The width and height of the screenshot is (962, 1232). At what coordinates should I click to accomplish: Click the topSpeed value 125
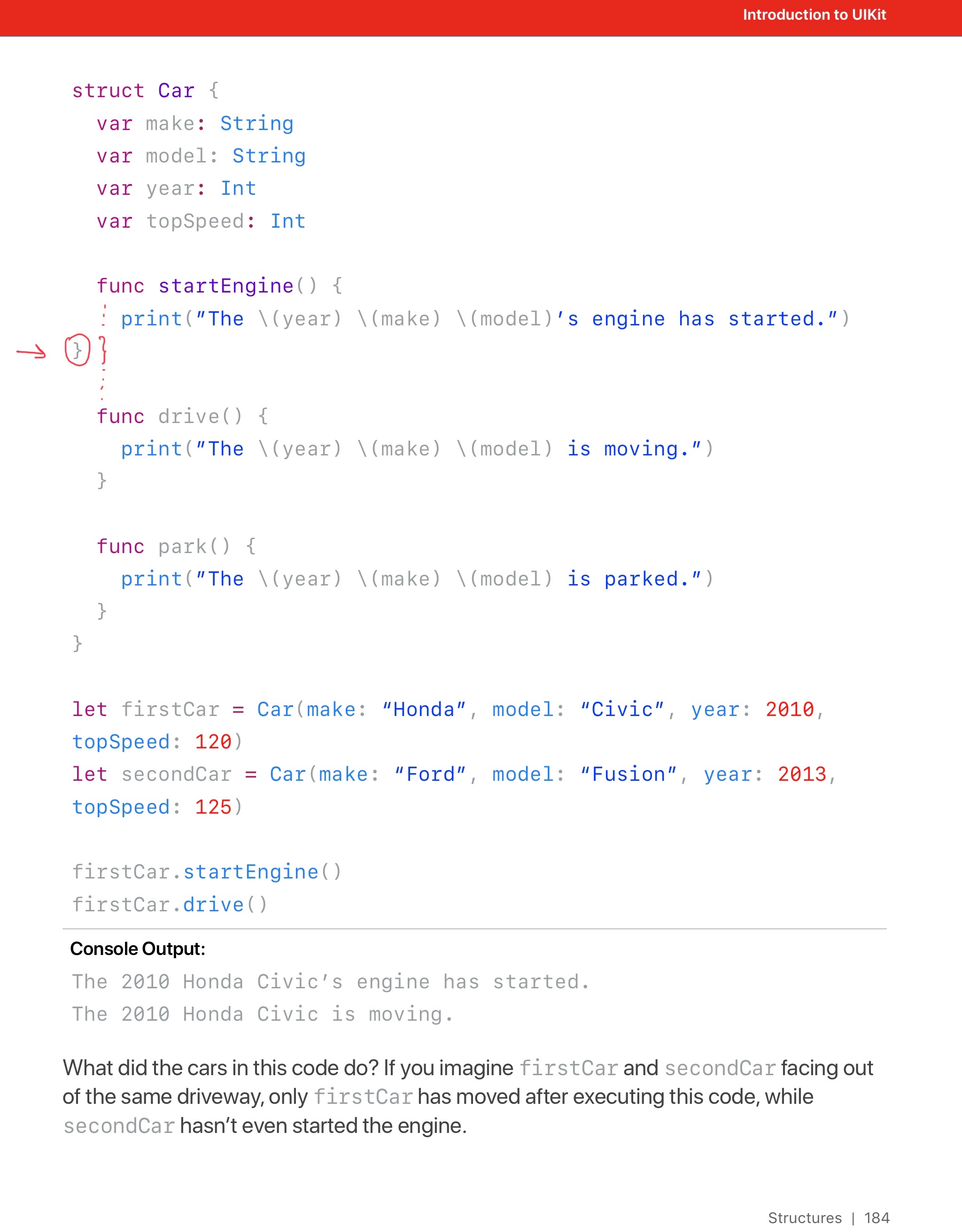click(213, 807)
